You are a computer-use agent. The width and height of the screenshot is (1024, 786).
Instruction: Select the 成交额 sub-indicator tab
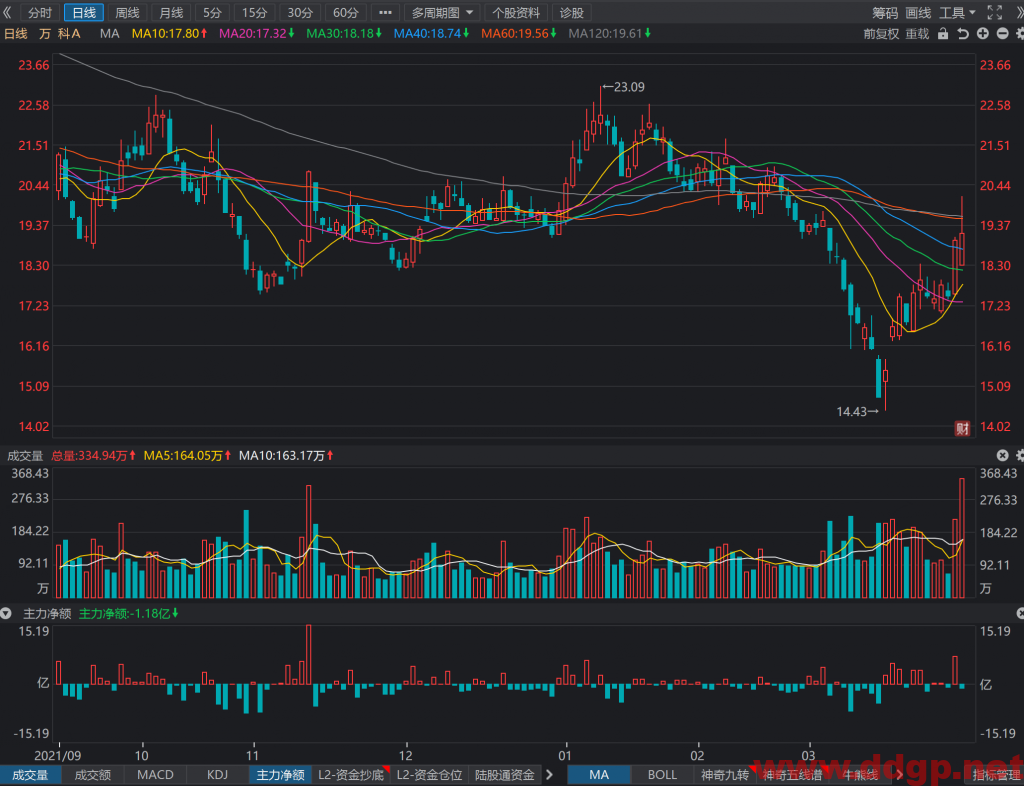93,775
